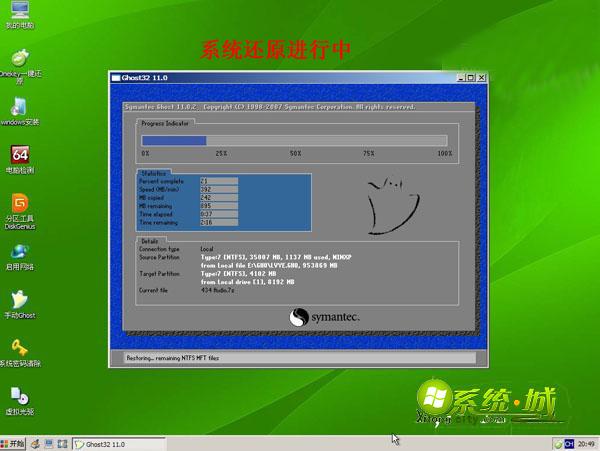The width and height of the screenshot is (600, 451).
Task: Click the 'Restoring... remaining NTFS MFT files' status bar
Action: [x=299, y=358]
